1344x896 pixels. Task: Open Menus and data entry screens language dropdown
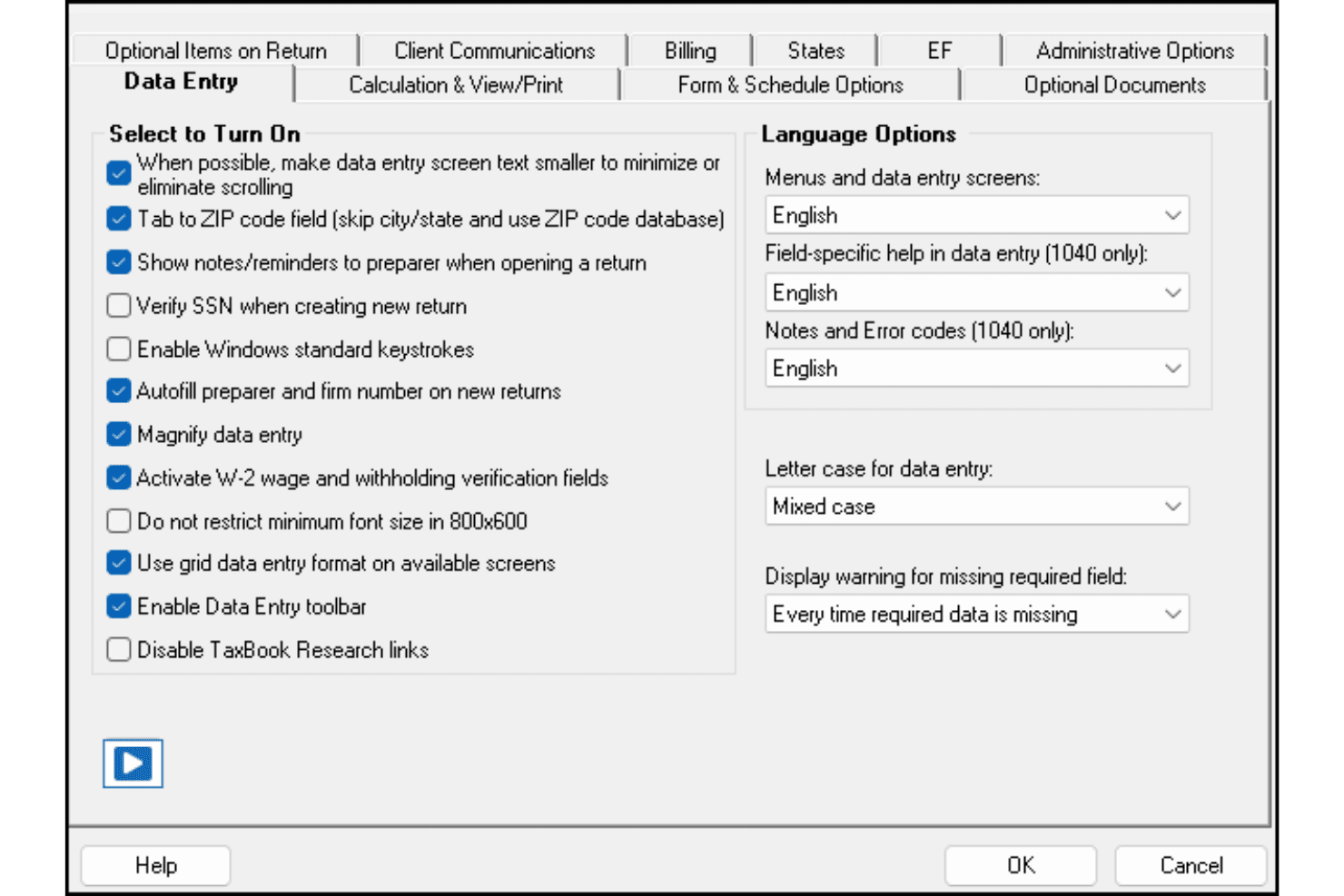977,216
